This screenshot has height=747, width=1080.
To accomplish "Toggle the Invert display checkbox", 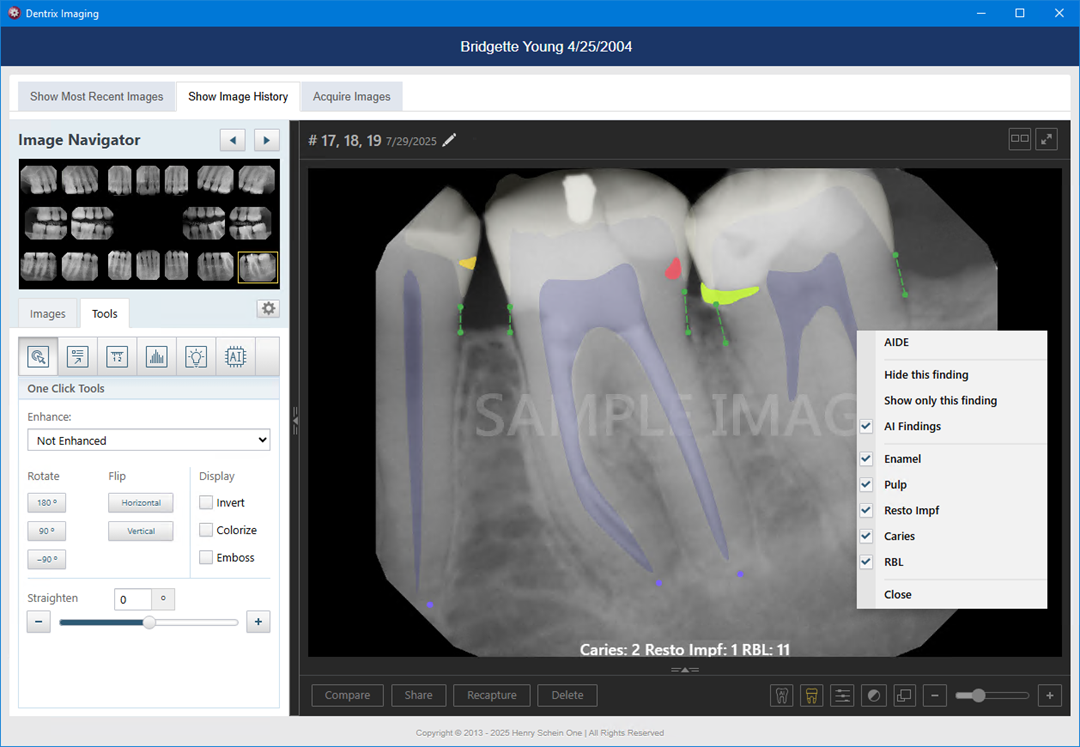I will coord(206,503).
